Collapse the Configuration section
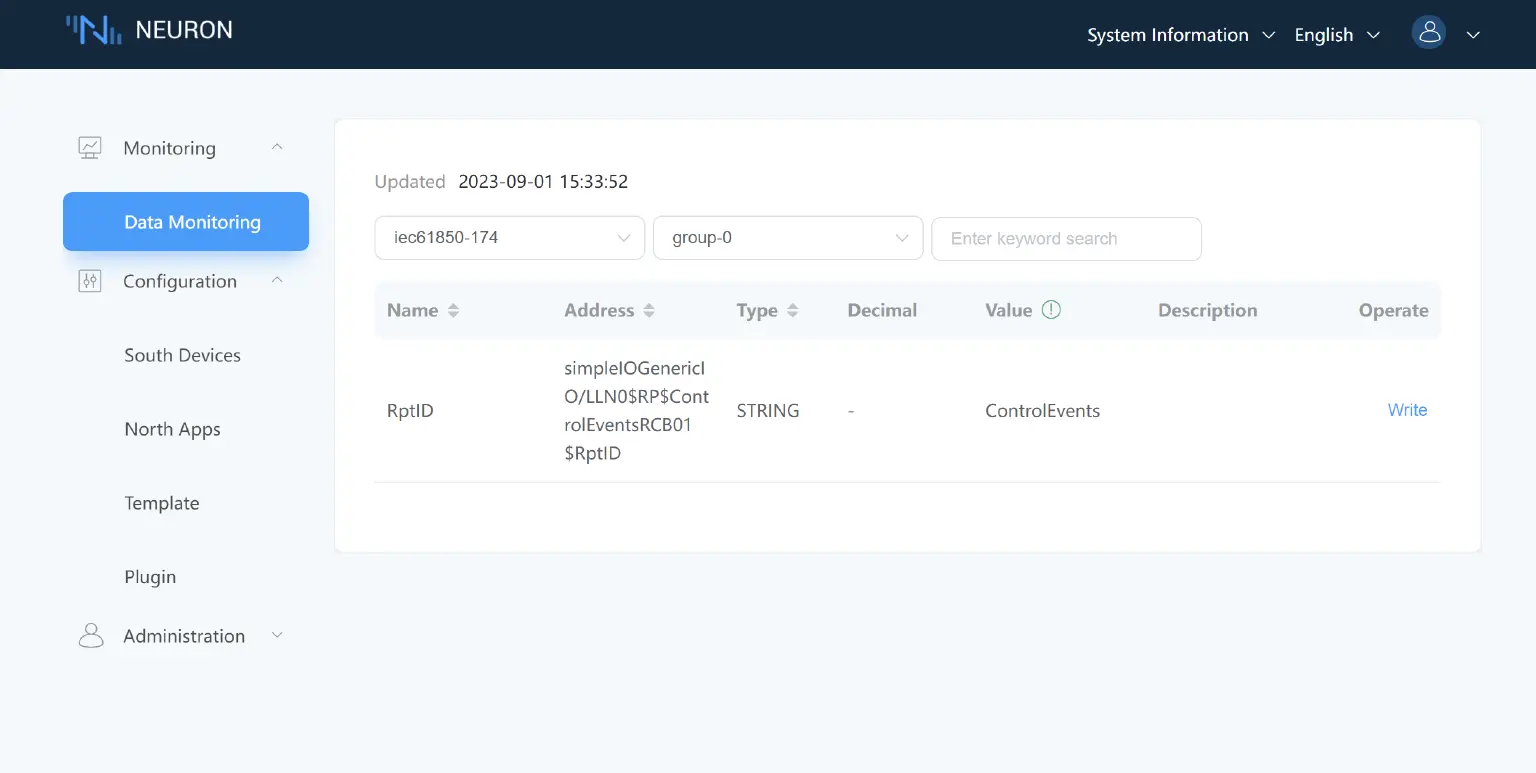The height and width of the screenshot is (773, 1536). click(x=277, y=280)
